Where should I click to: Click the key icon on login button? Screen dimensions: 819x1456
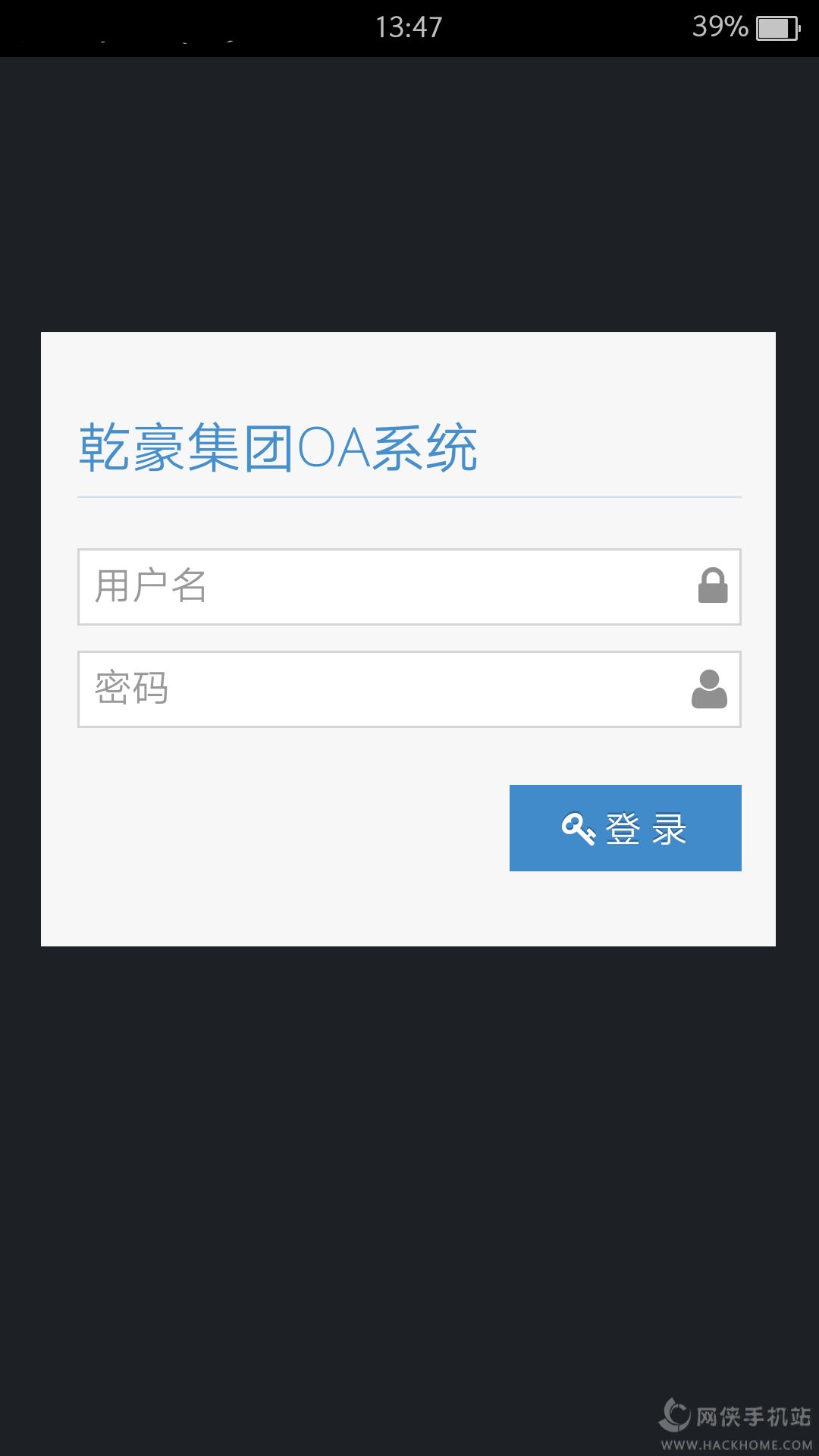578,828
